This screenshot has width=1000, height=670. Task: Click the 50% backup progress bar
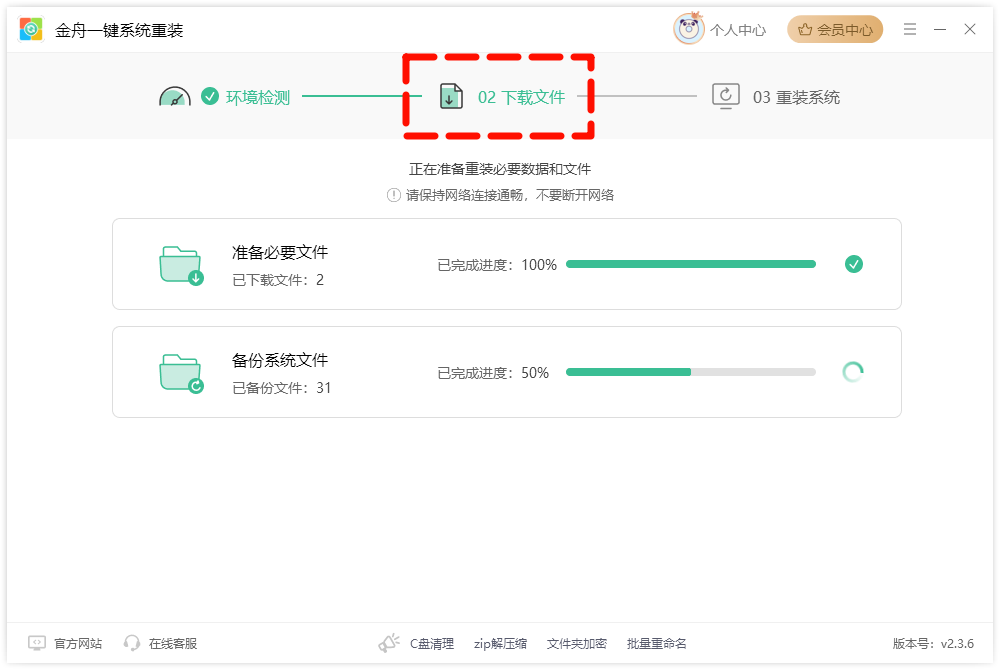[691, 372]
